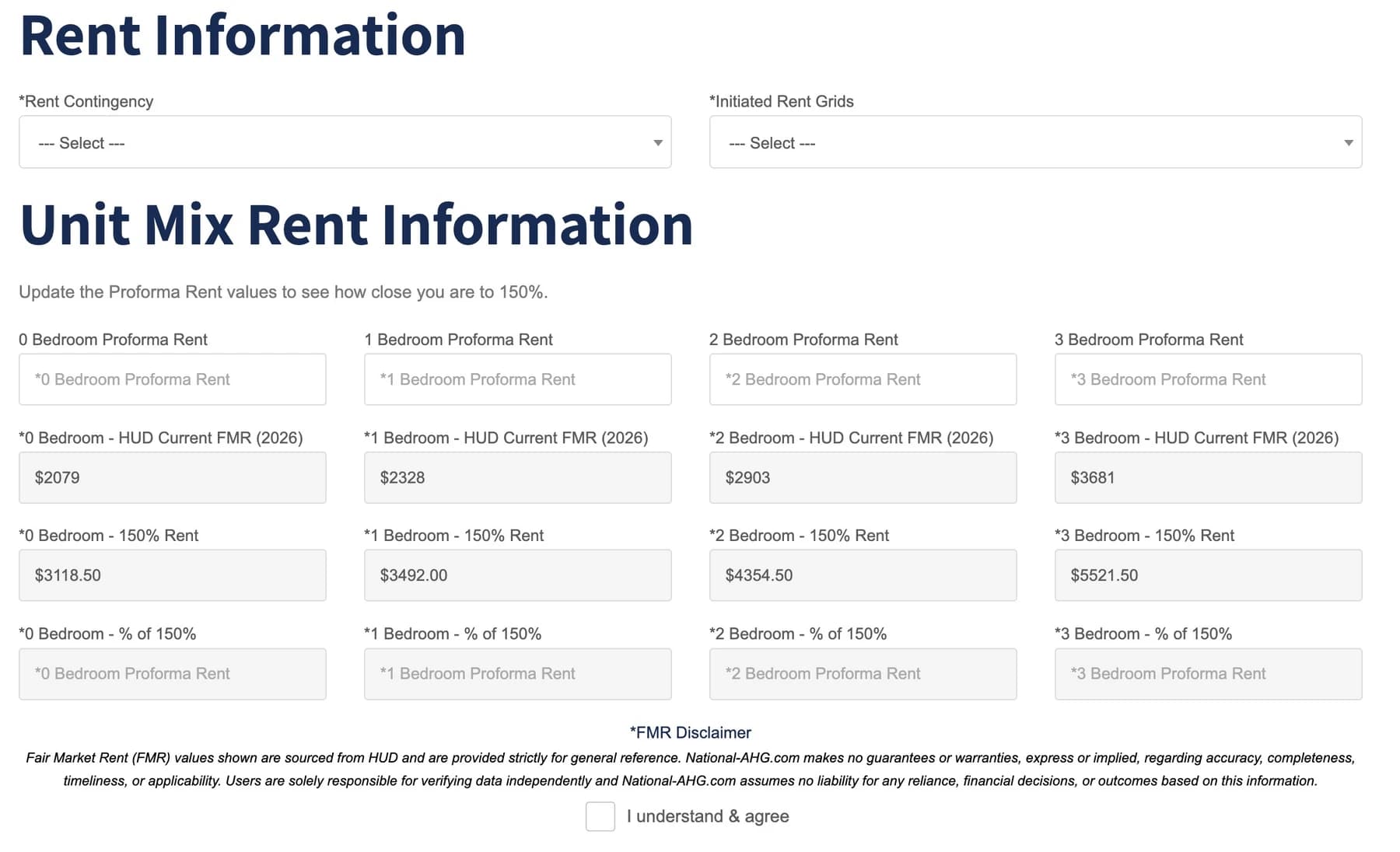1400x852 pixels.
Task: Click the 2 Bedroom % of 150% field
Action: pos(863,674)
